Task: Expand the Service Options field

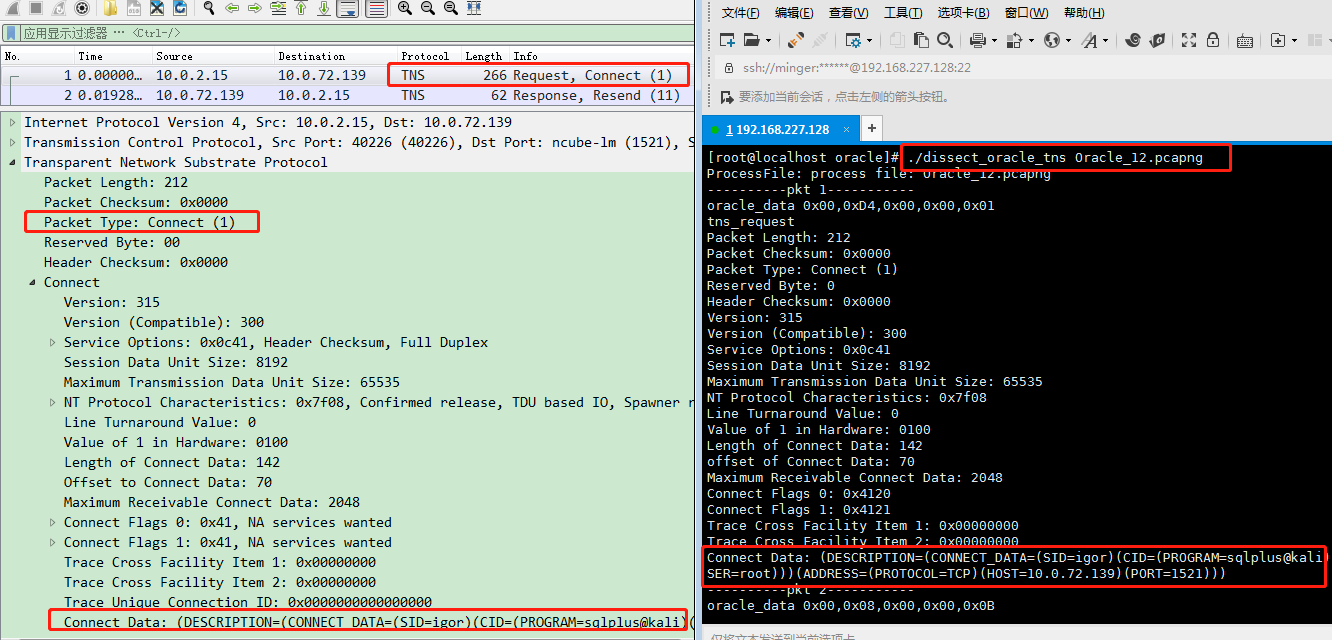Action: click(54, 342)
